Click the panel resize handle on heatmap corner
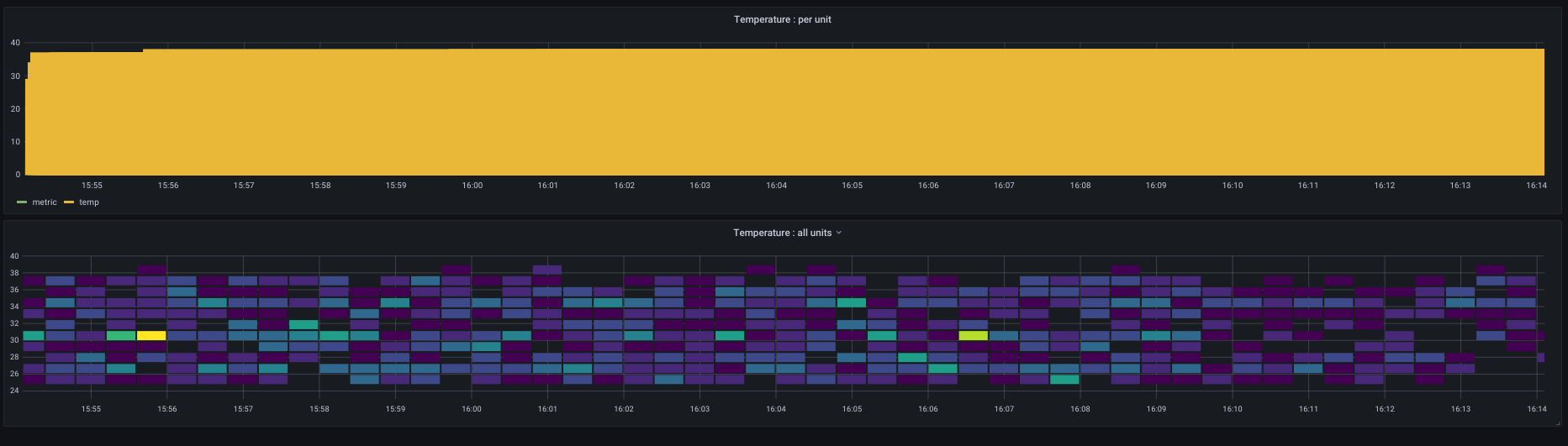This screenshot has width=1568, height=446. [x=1558, y=423]
